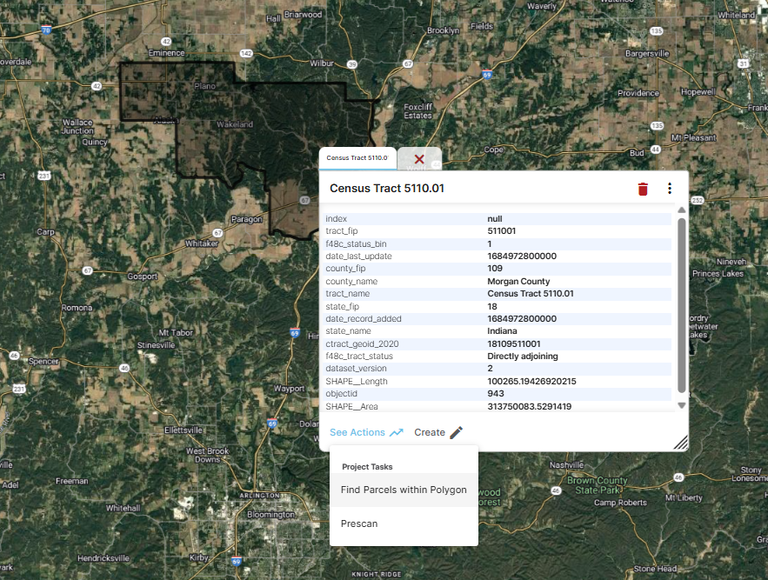This screenshot has height=580, width=768.
Task: Click the county_name value Morgan County
Action: pyautogui.click(x=518, y=281)
